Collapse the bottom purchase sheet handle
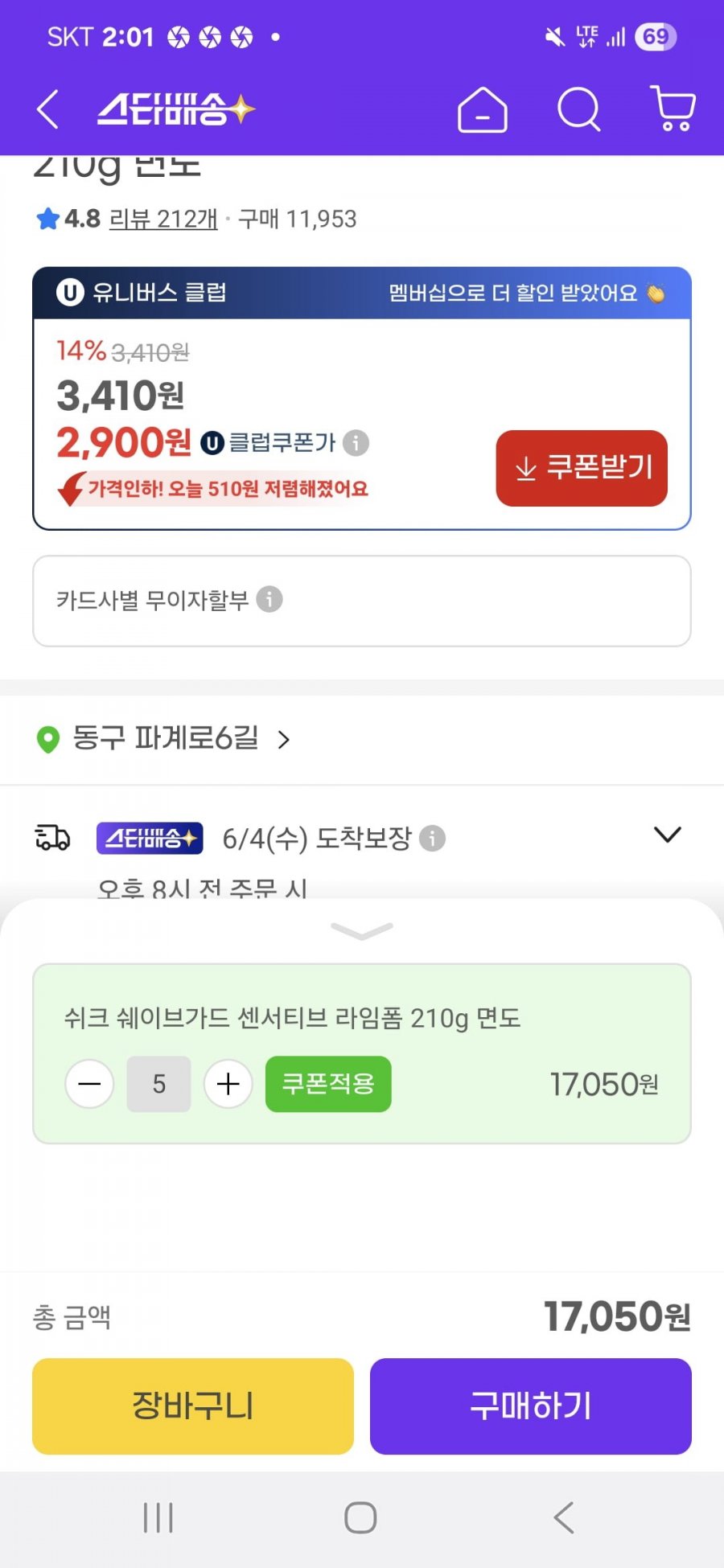Screen dimensions: 724x1568 [362, 930]
